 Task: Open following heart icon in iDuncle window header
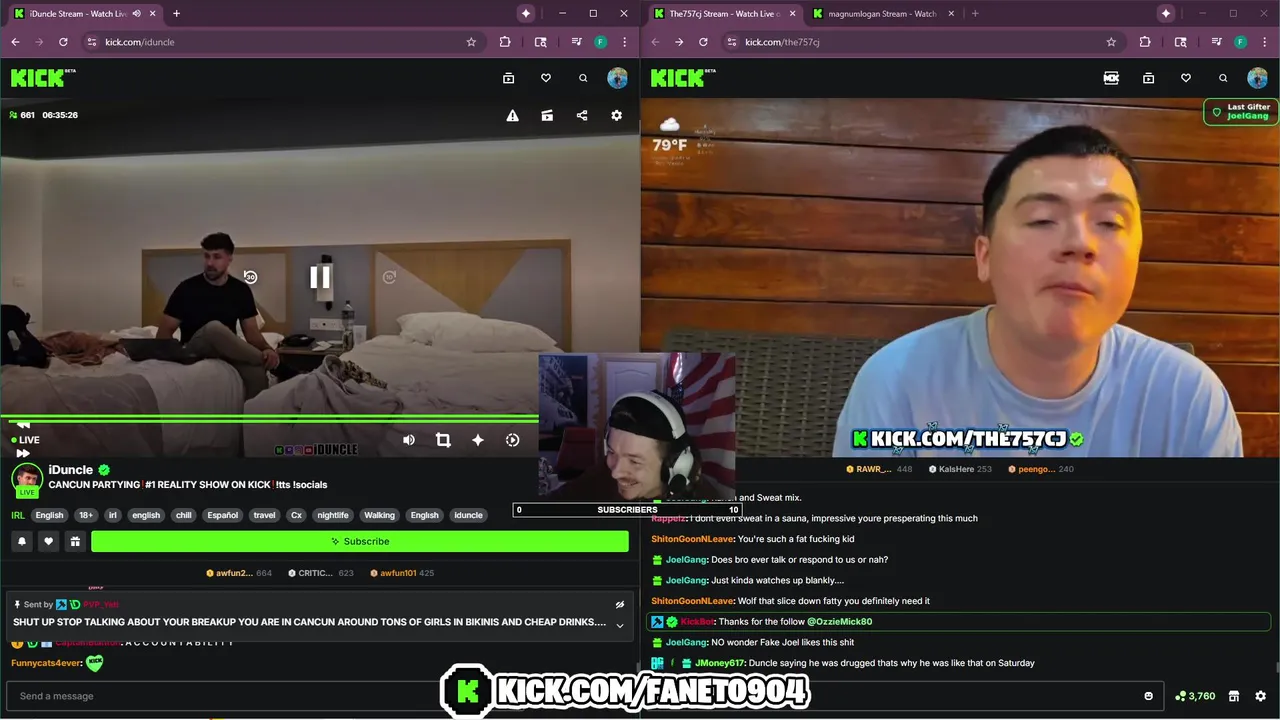(x=546, y=78)
